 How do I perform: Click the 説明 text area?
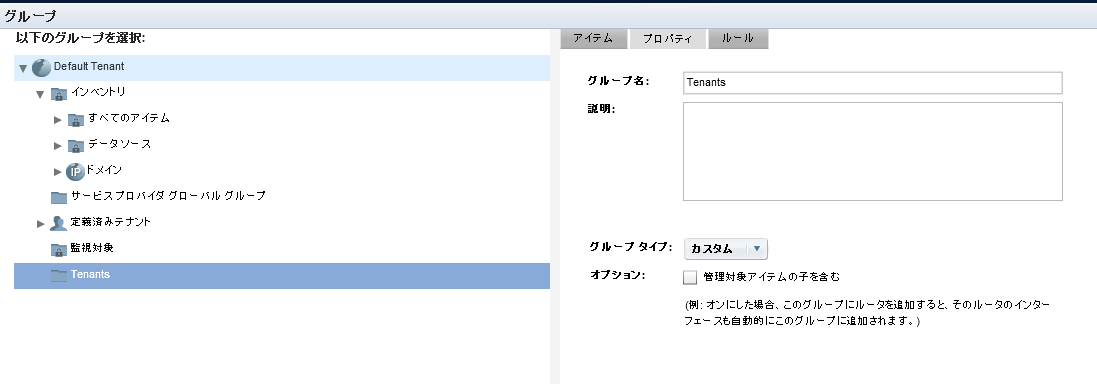872,151
